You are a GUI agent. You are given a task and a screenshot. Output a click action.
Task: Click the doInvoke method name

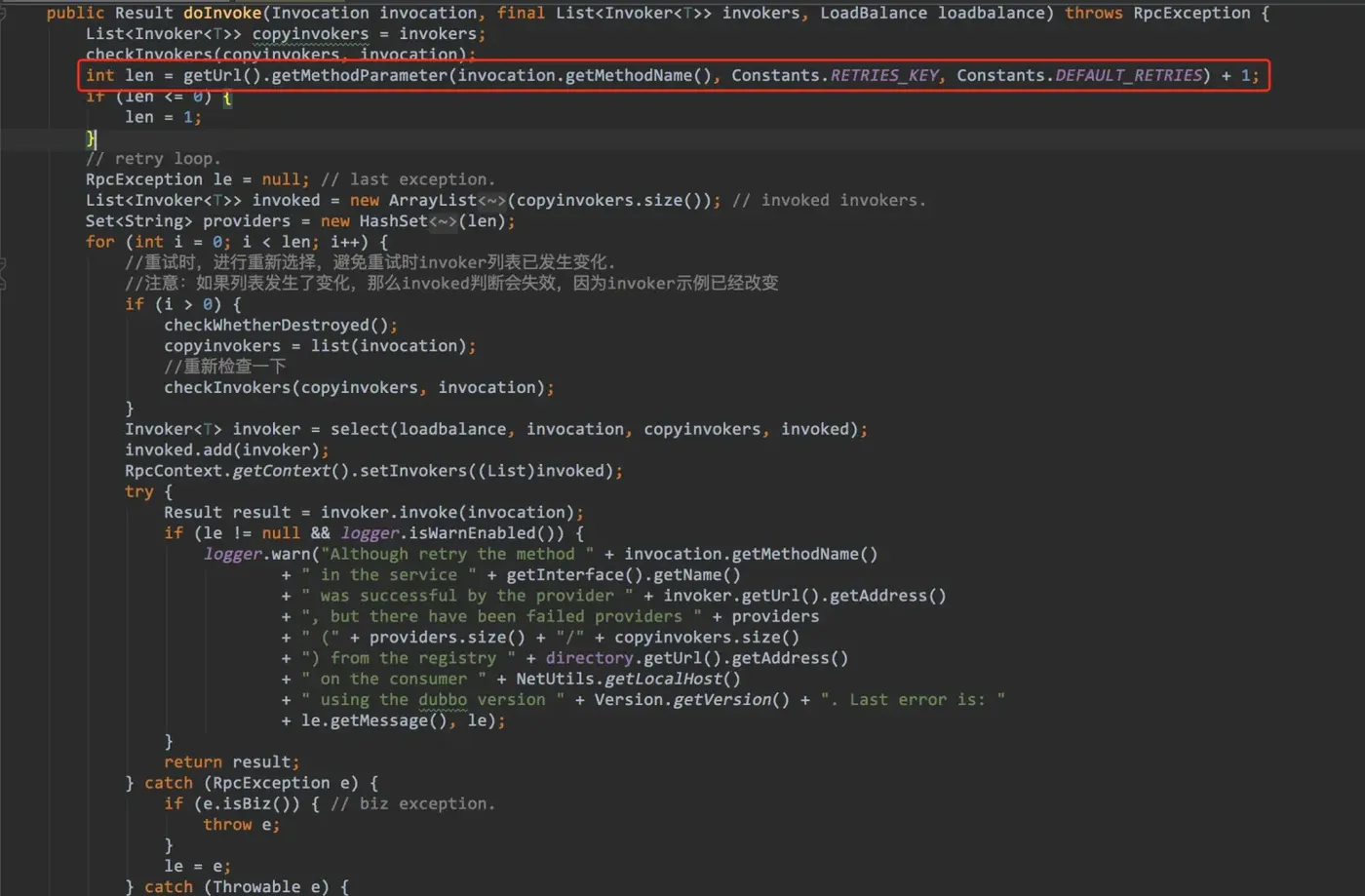point(222,13)
